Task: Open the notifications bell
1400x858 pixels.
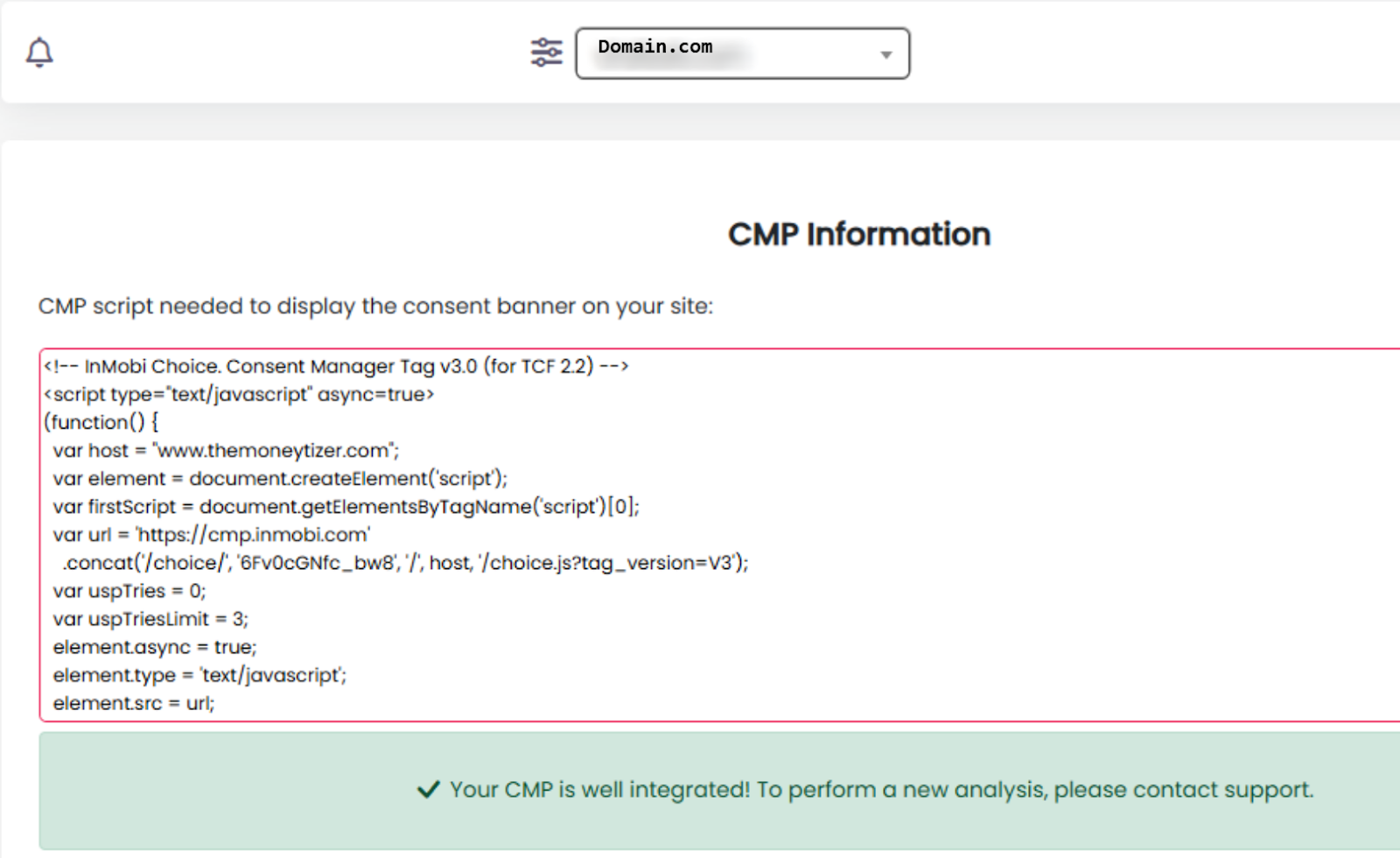Action: click(x=39, y=53)
